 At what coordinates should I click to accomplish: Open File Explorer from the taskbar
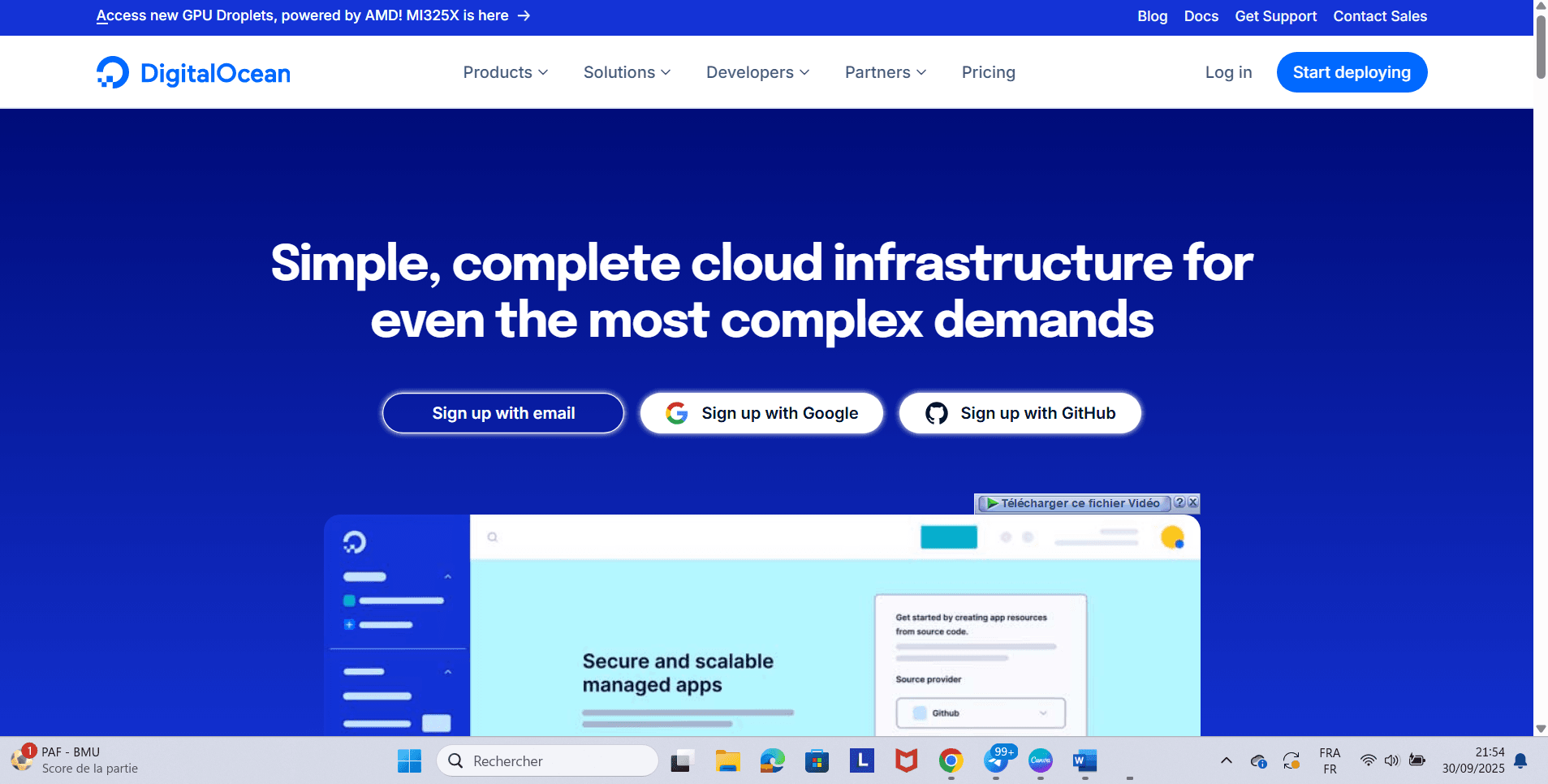click(x=727, y=760)
